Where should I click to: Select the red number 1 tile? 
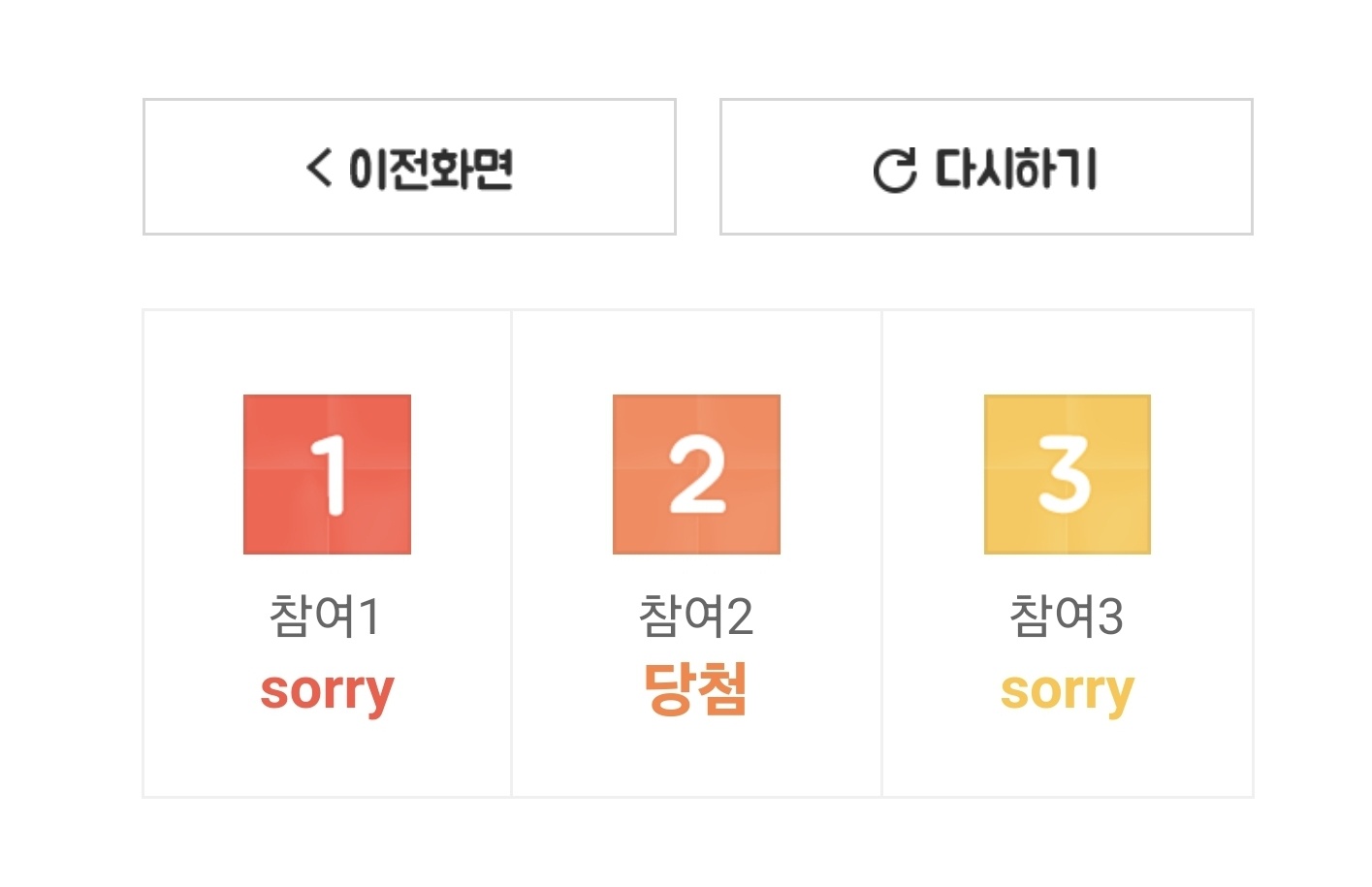pos(327,474)
